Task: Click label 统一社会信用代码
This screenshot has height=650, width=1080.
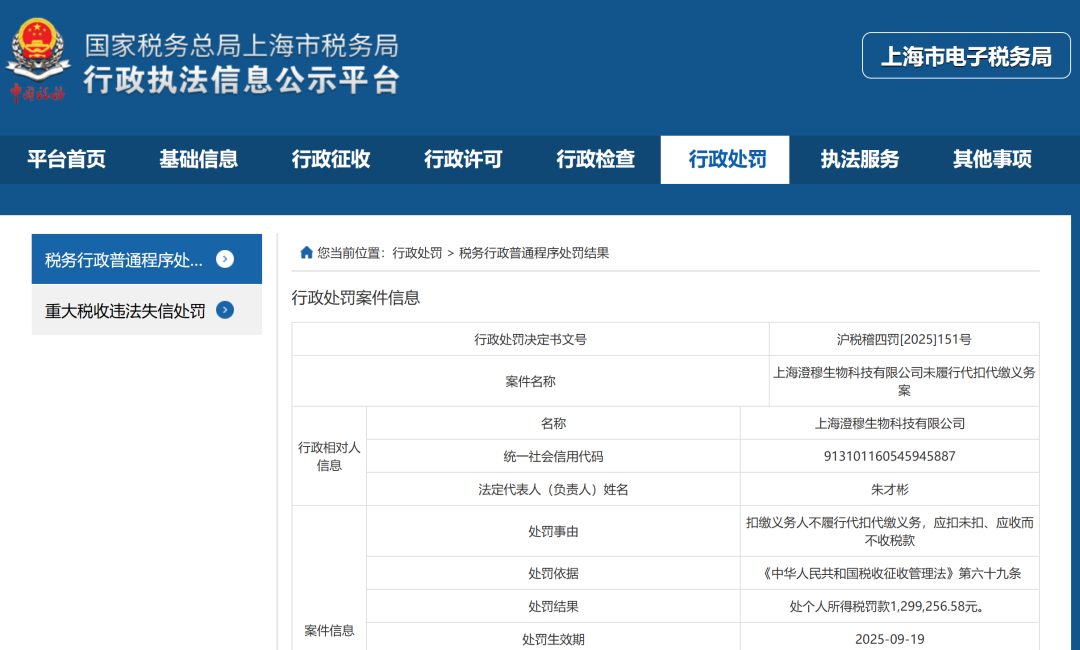Action: [553, 457]
